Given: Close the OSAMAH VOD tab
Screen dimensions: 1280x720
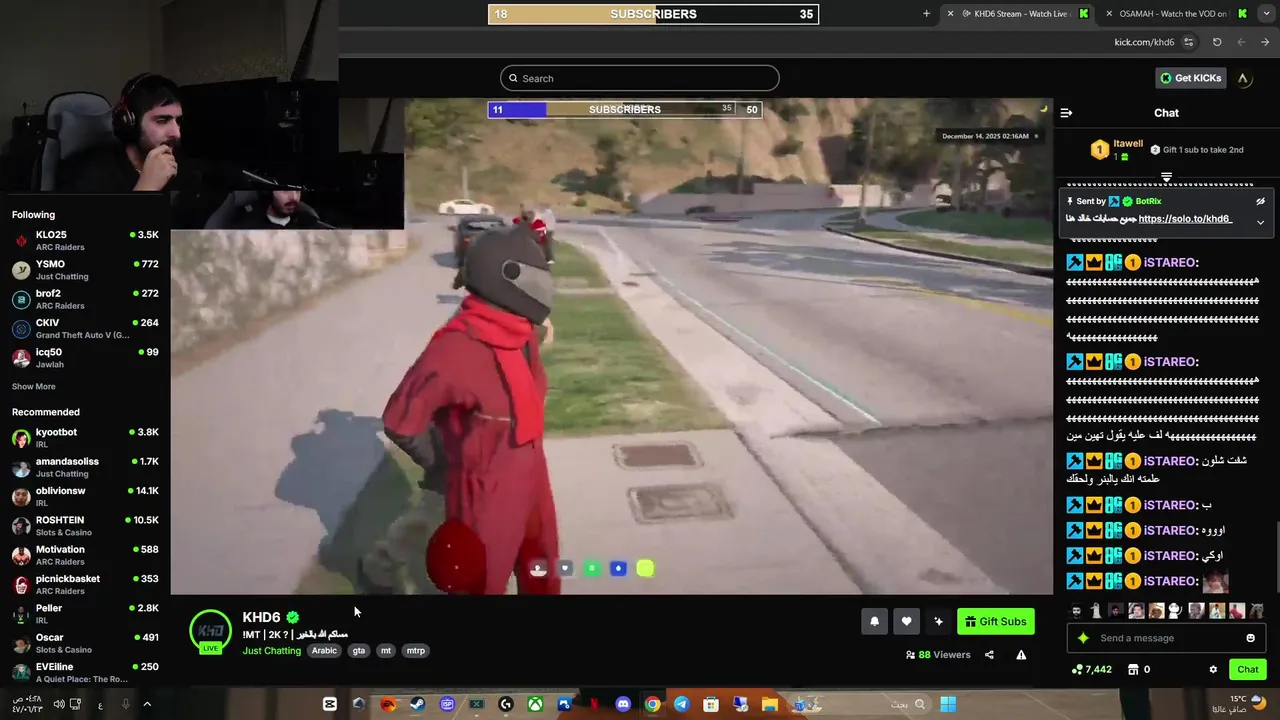Looking at the screenshot, I should point(1109,14).
